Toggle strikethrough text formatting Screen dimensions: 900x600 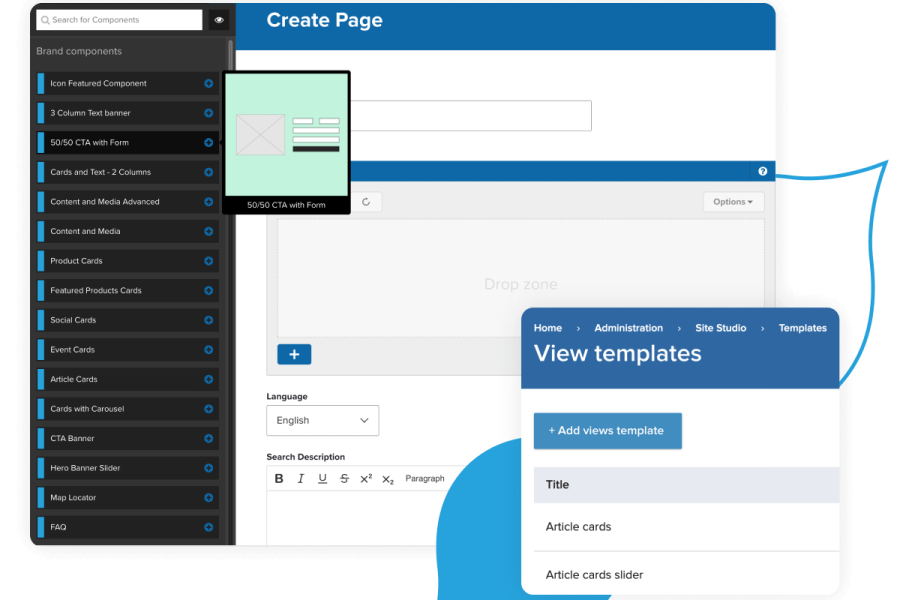click(x=344, y=479)
